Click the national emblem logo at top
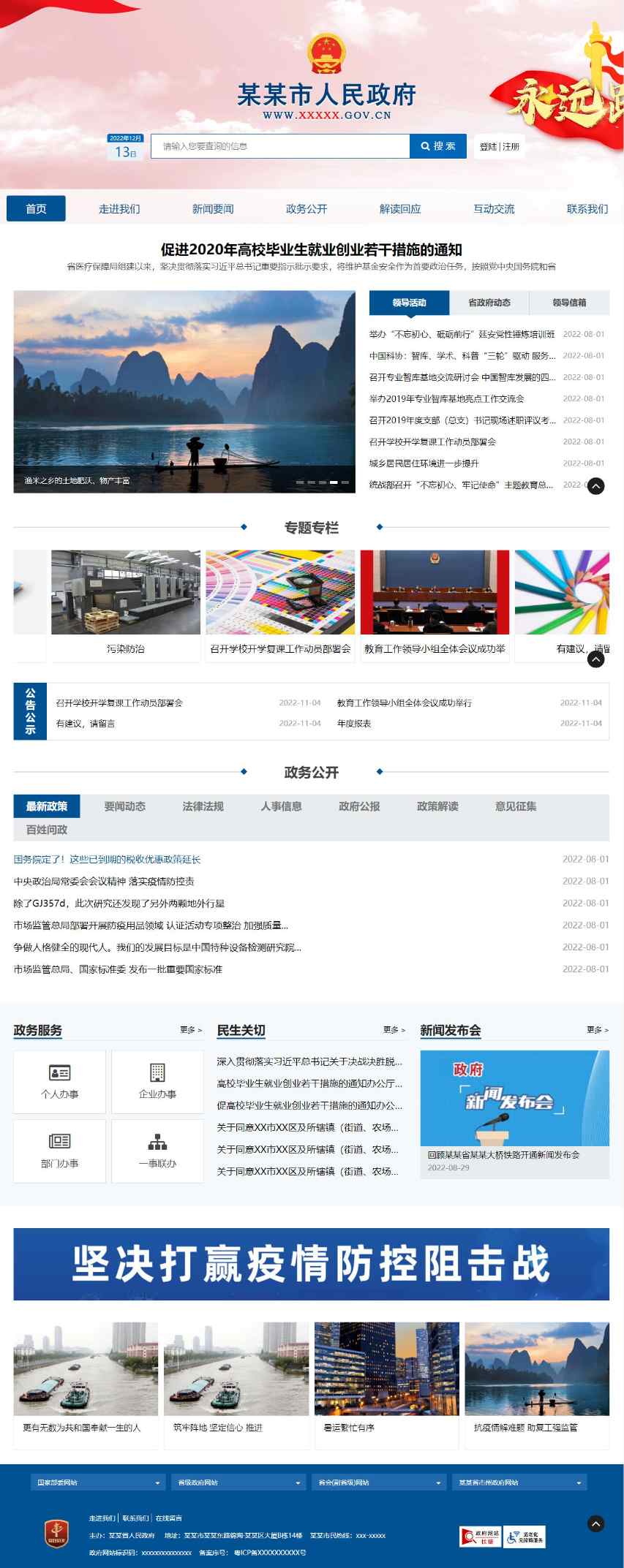This screenshot has width=624, height=1568. coord(326,55)
